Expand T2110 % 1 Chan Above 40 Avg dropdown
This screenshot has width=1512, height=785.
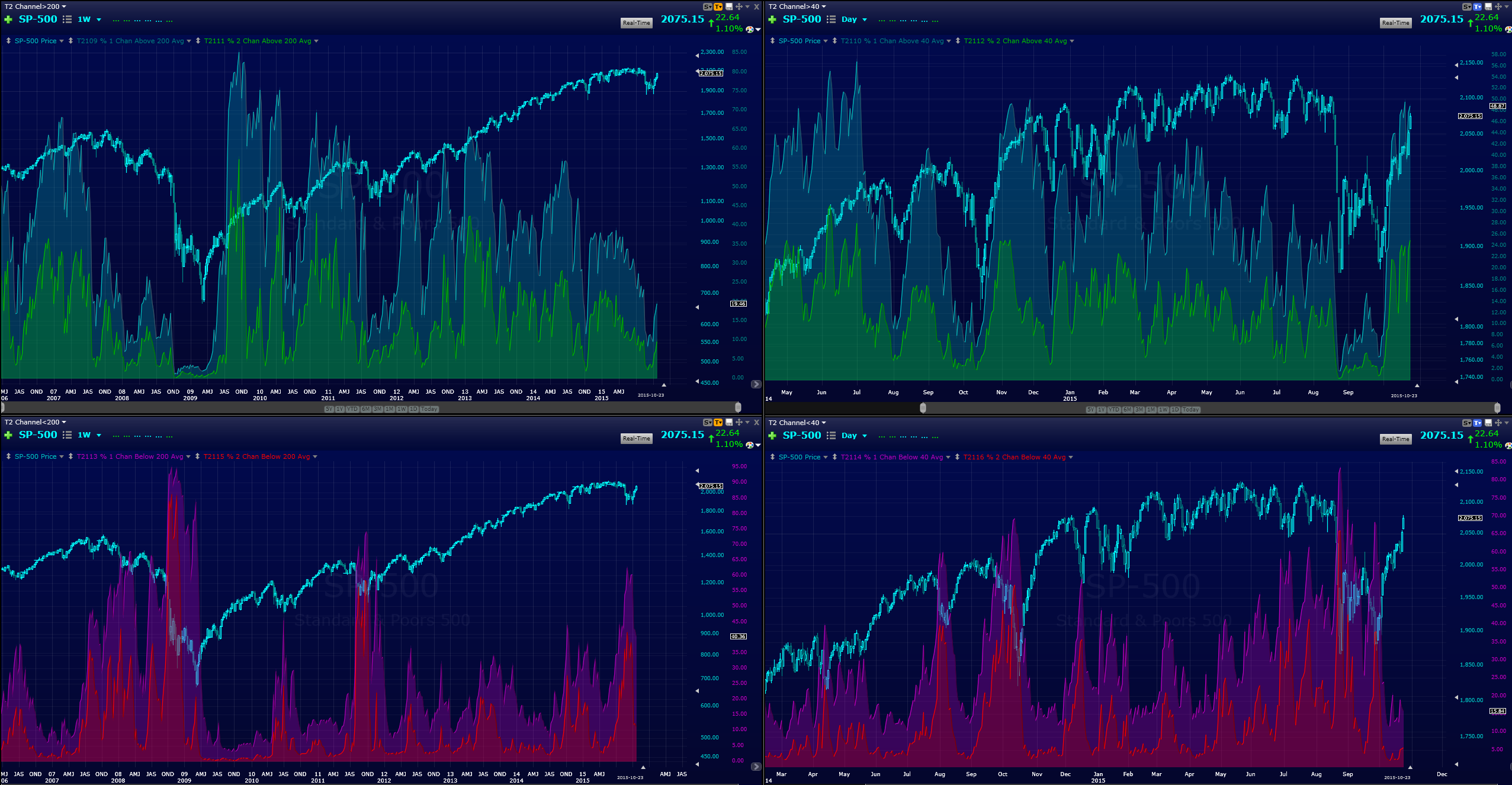(949, 41)
